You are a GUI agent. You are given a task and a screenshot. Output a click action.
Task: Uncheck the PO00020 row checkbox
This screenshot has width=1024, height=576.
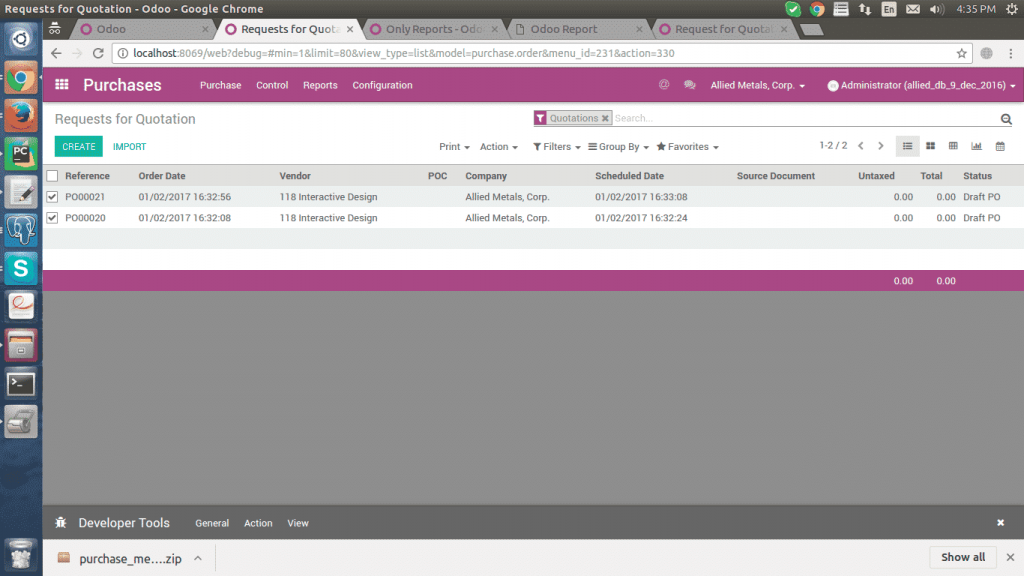point(52,218)
